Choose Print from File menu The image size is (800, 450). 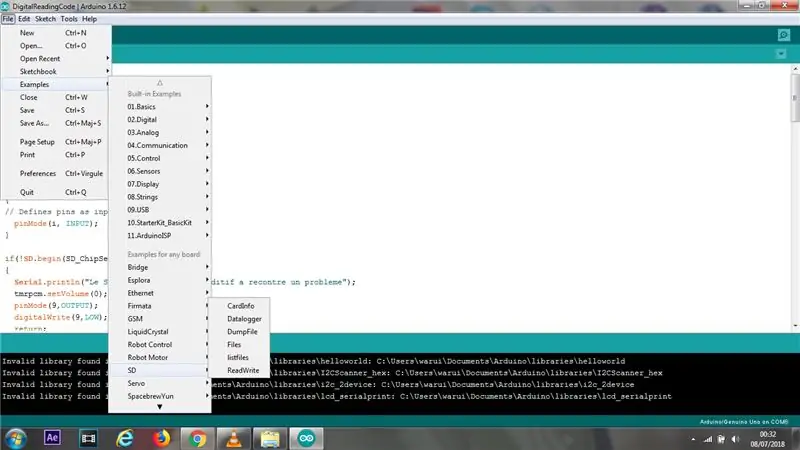(56, 155)
